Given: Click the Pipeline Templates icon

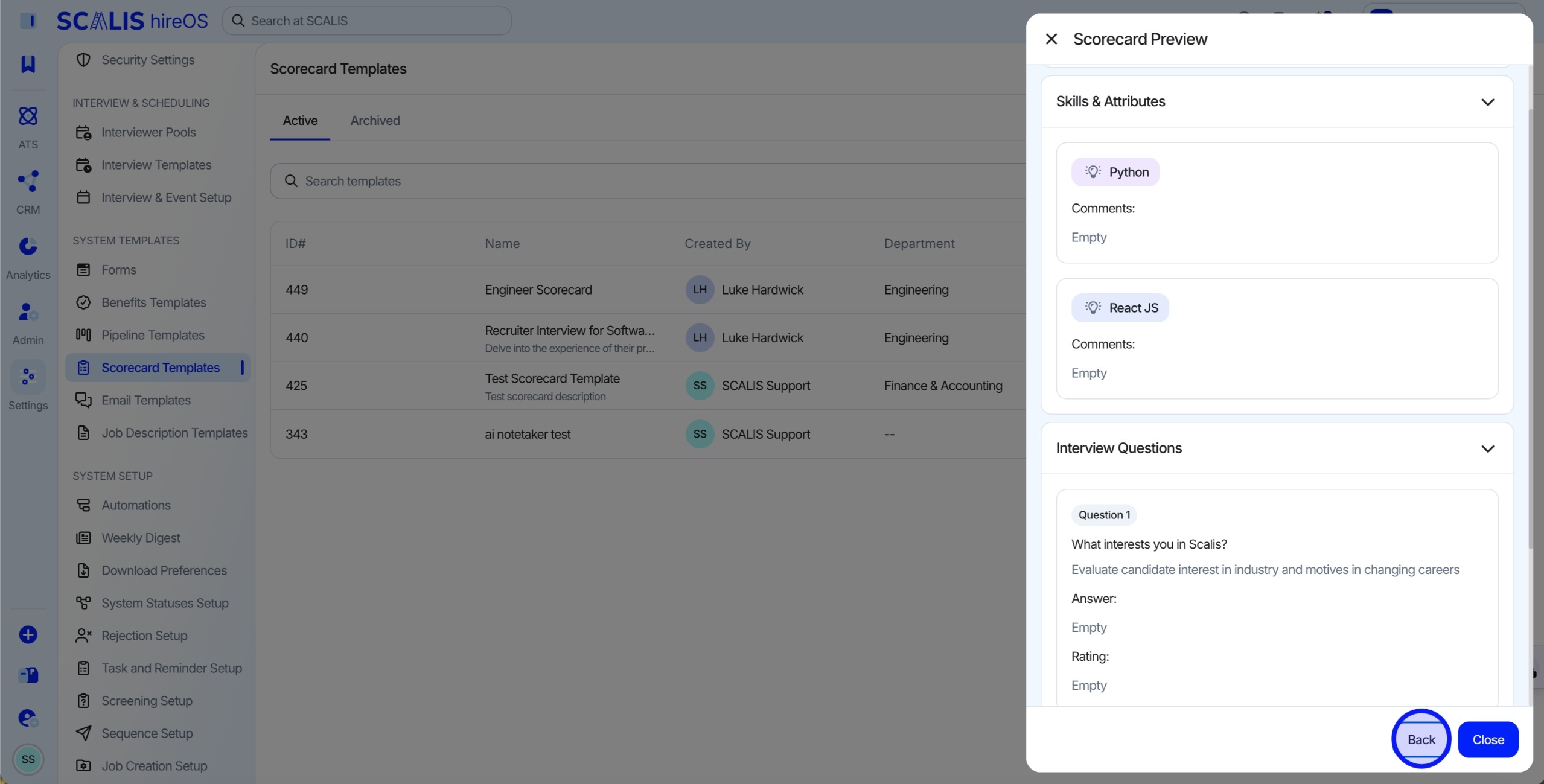Looking at the screenshot, I should [x=83, y=335].
